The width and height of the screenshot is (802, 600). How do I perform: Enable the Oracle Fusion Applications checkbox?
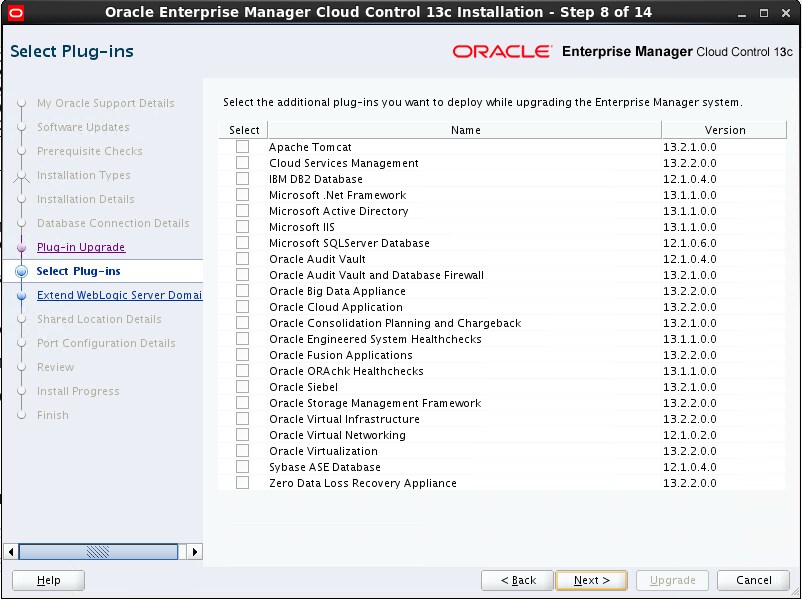[242, 354]
